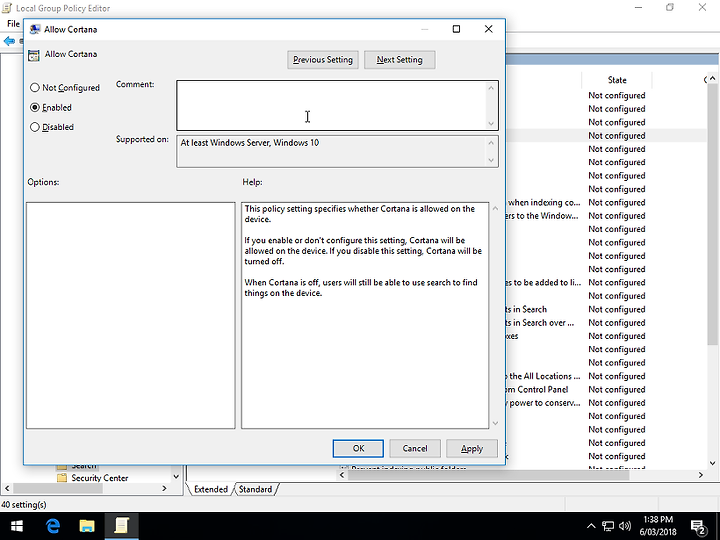Select the Security Center folder

(99, 478)
